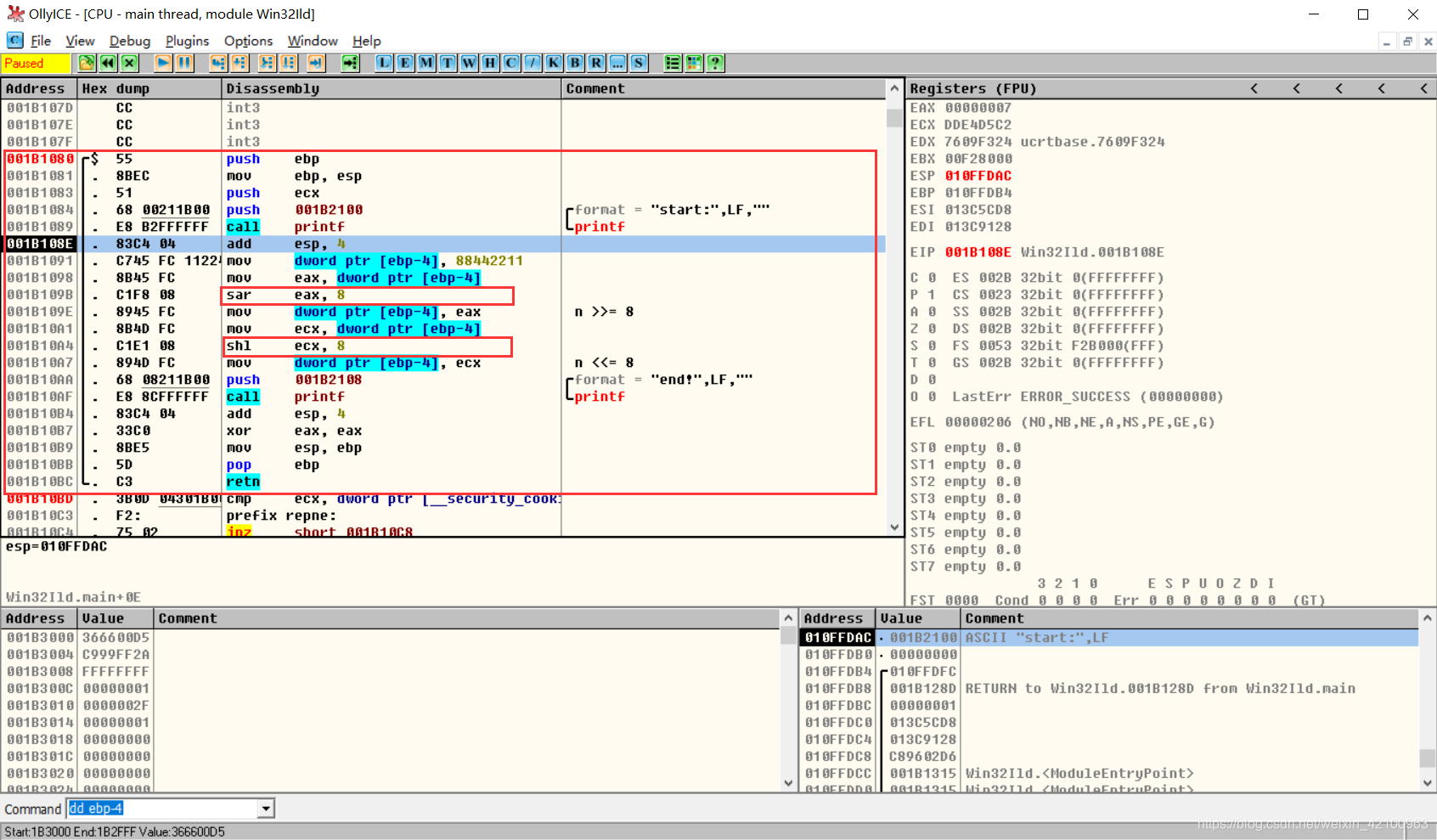
Task: Expand the Command box dropdown arrow
Action: (x=266, y=809)
